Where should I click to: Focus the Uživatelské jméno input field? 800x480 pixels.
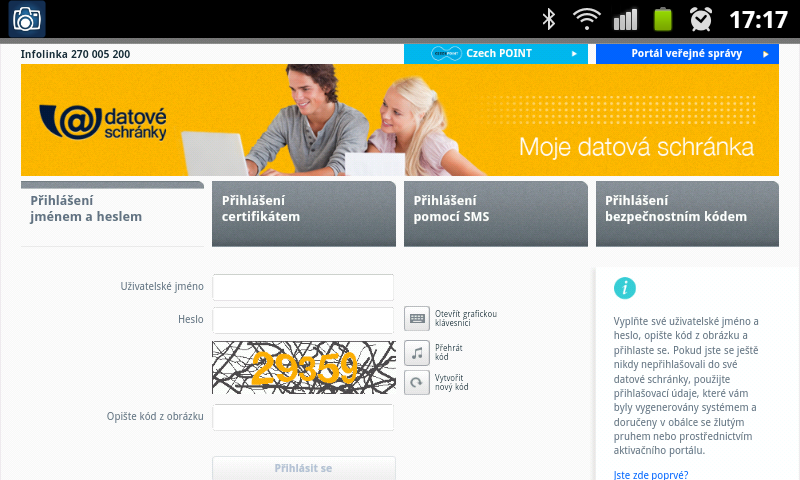click(x=303, y=287)
